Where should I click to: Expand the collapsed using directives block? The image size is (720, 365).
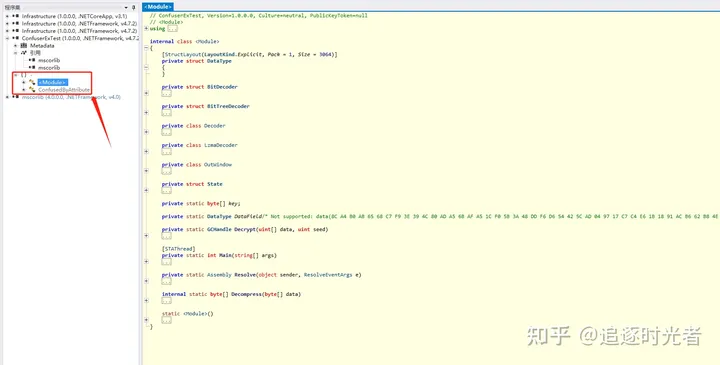tap(172, 28)
